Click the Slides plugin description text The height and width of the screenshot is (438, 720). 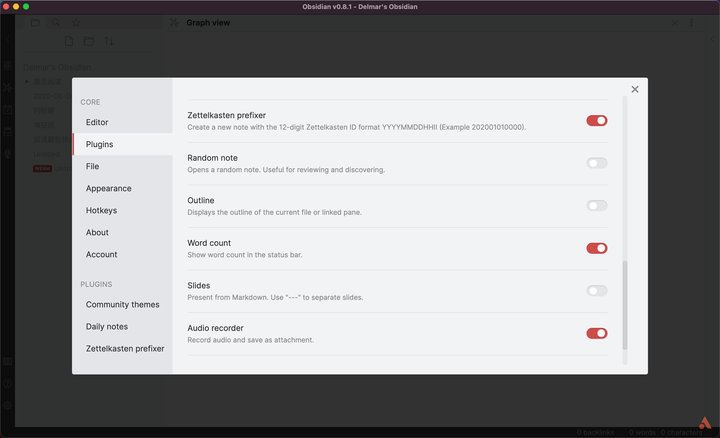275,298
